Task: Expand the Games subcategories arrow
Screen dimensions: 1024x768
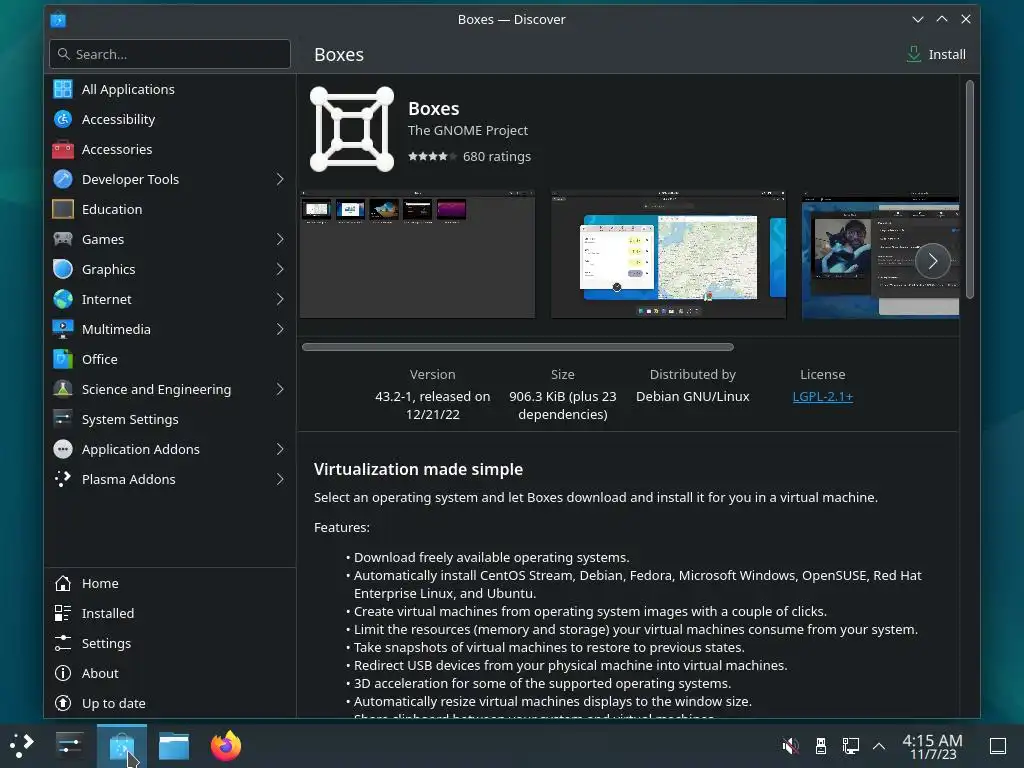Action: (280, 239)
